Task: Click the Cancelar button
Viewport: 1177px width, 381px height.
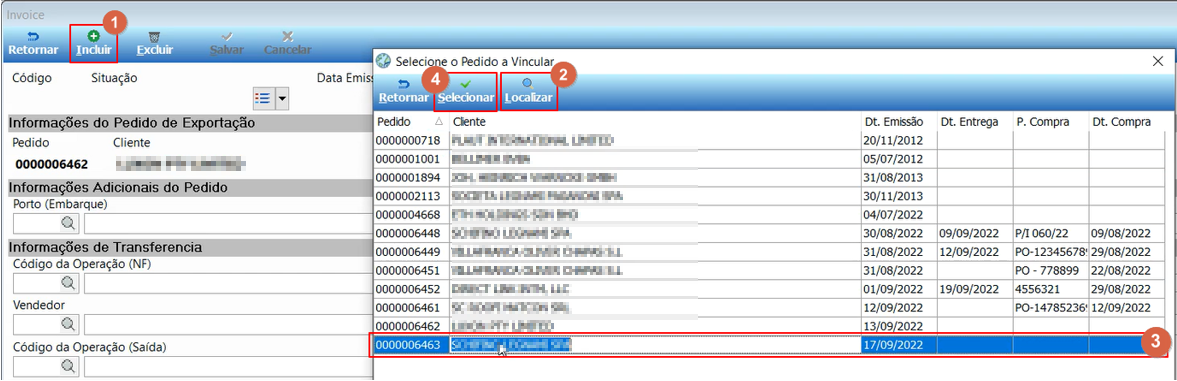Action: point(287,44)
